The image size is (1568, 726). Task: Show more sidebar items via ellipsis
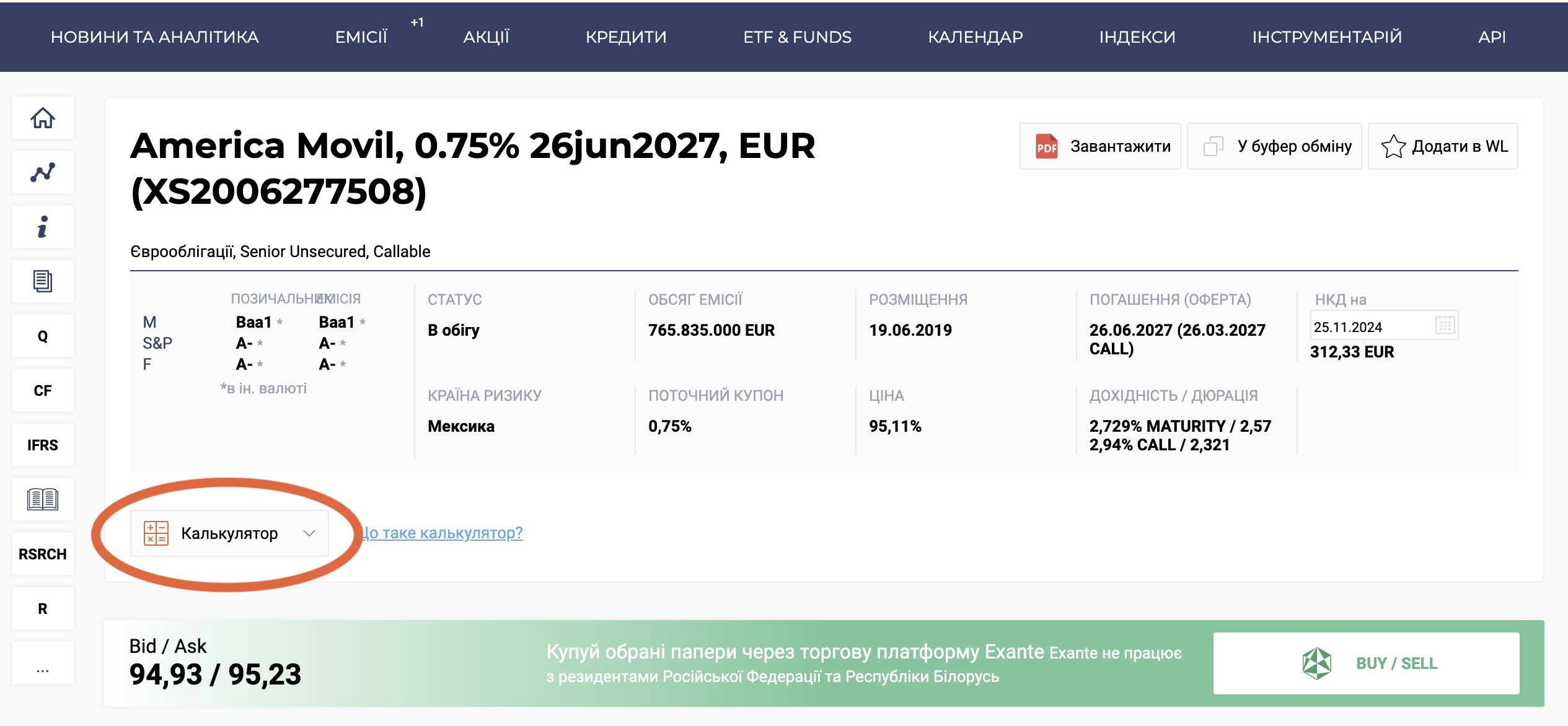coord(43,663)
